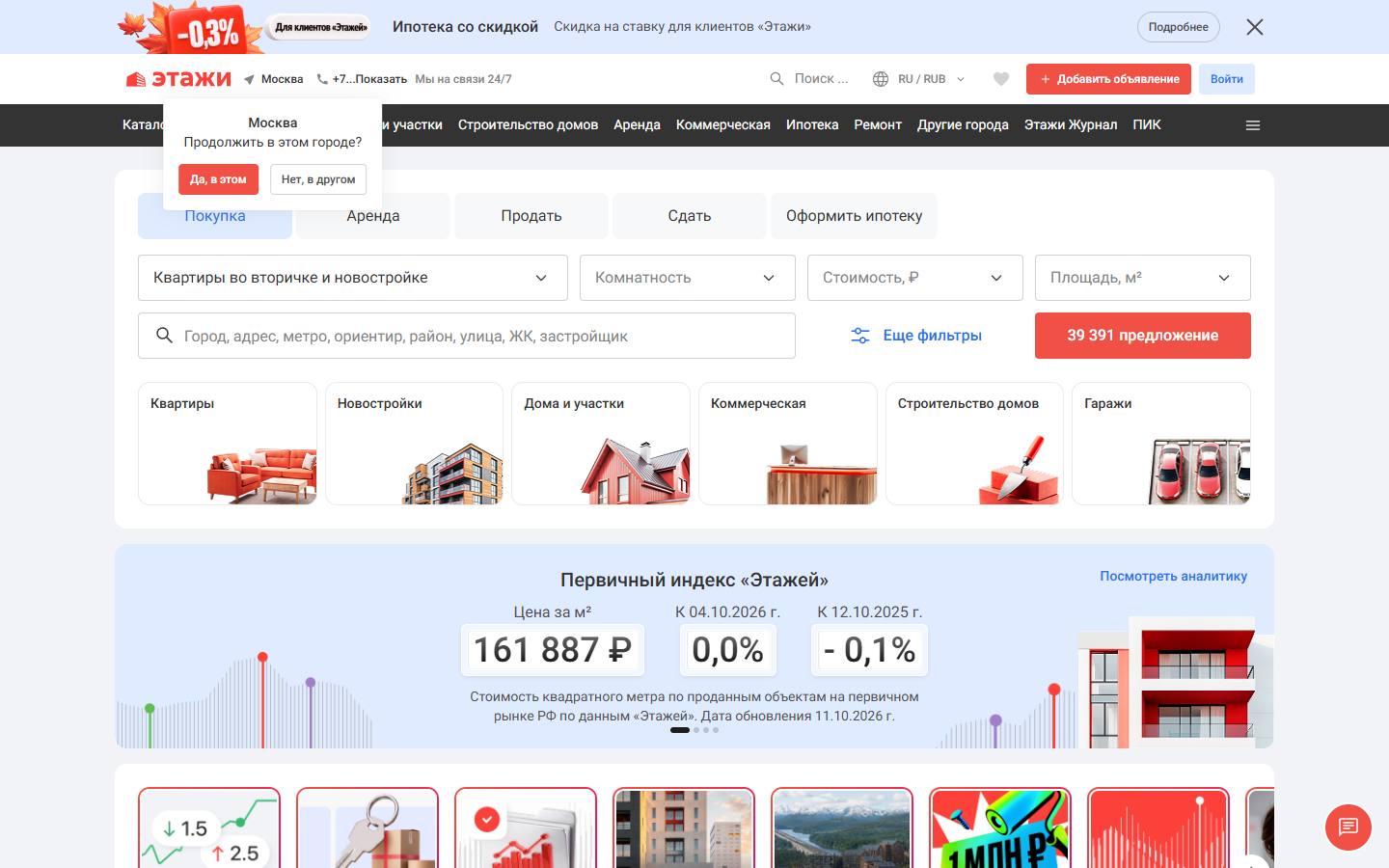The image size is (1389, 868).
Task: Open Аренда in the navigation bar
Action: click(637, 125)
